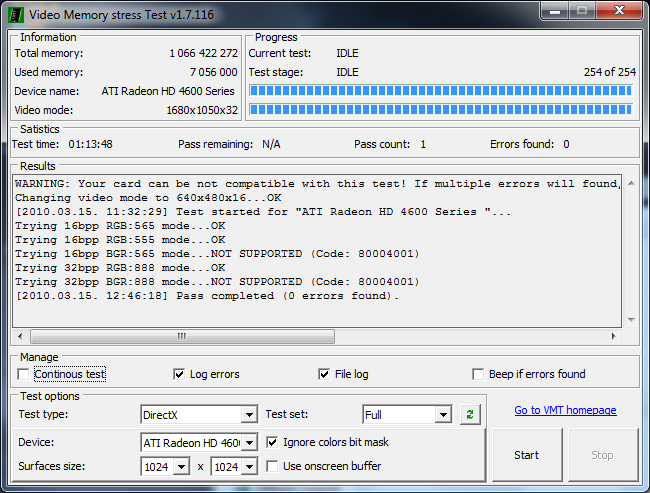Click the disabled Stop button

[x=603, y=455]
